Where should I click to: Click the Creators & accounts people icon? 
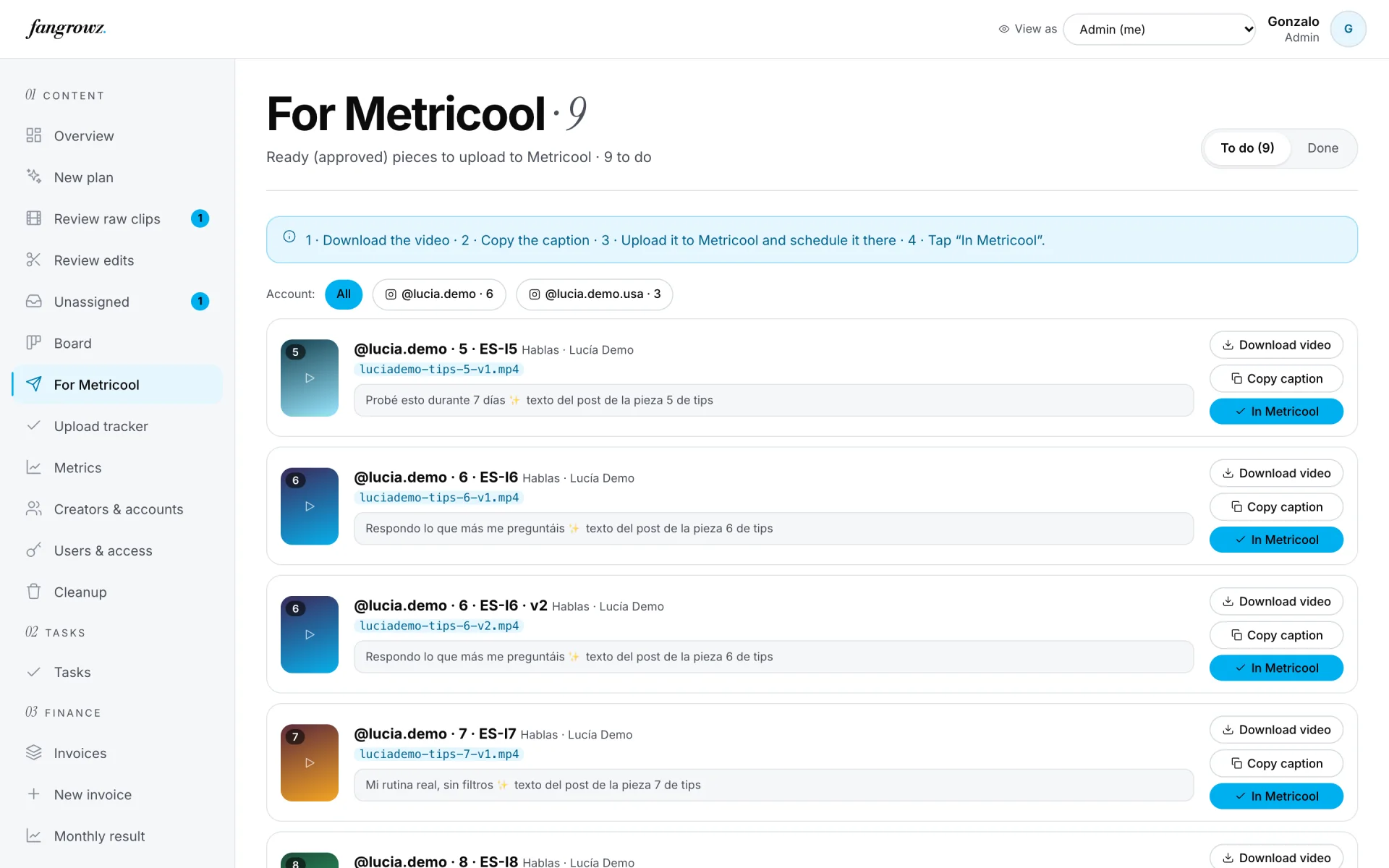pyautogui.click(x=33, y=509)
